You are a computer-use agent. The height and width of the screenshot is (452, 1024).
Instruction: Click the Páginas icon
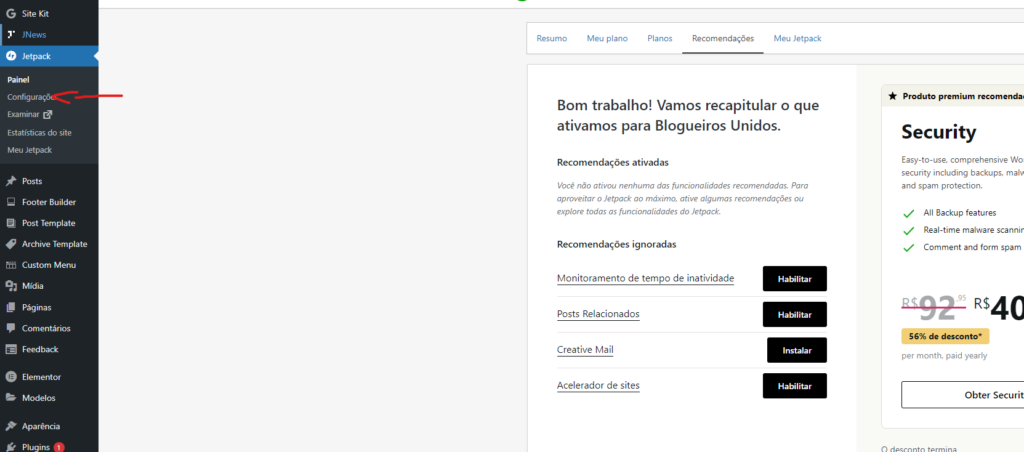coord(11,307)
